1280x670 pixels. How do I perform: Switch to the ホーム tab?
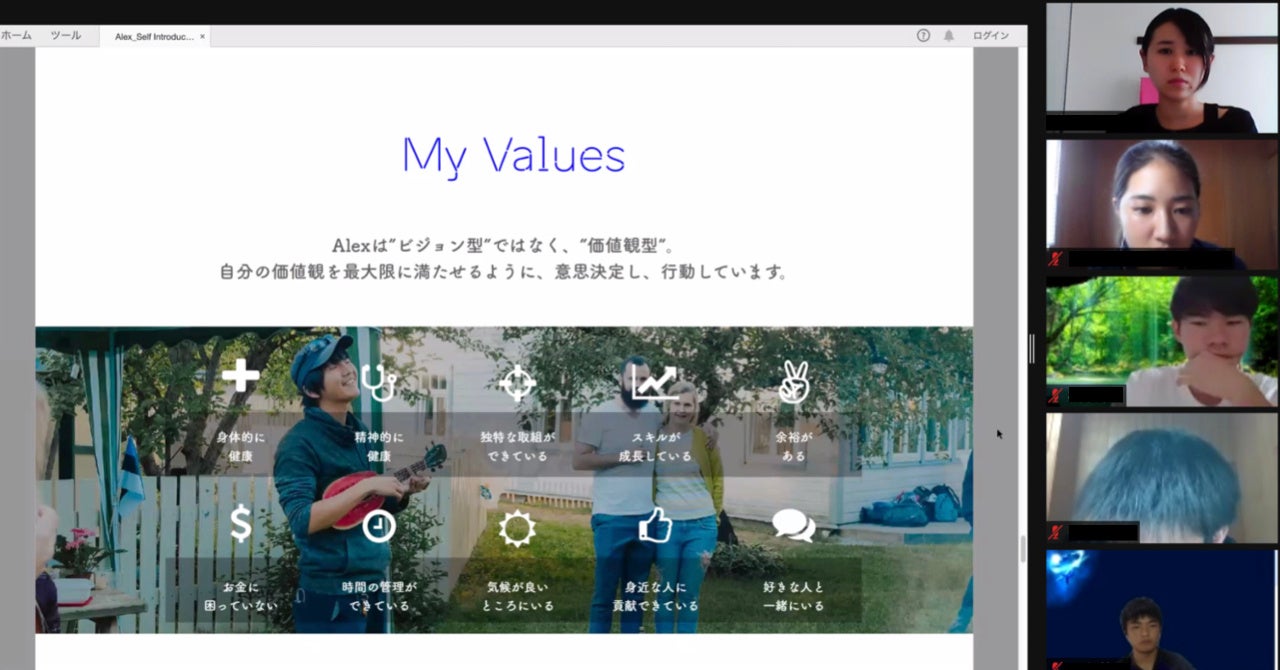point(16,35)
